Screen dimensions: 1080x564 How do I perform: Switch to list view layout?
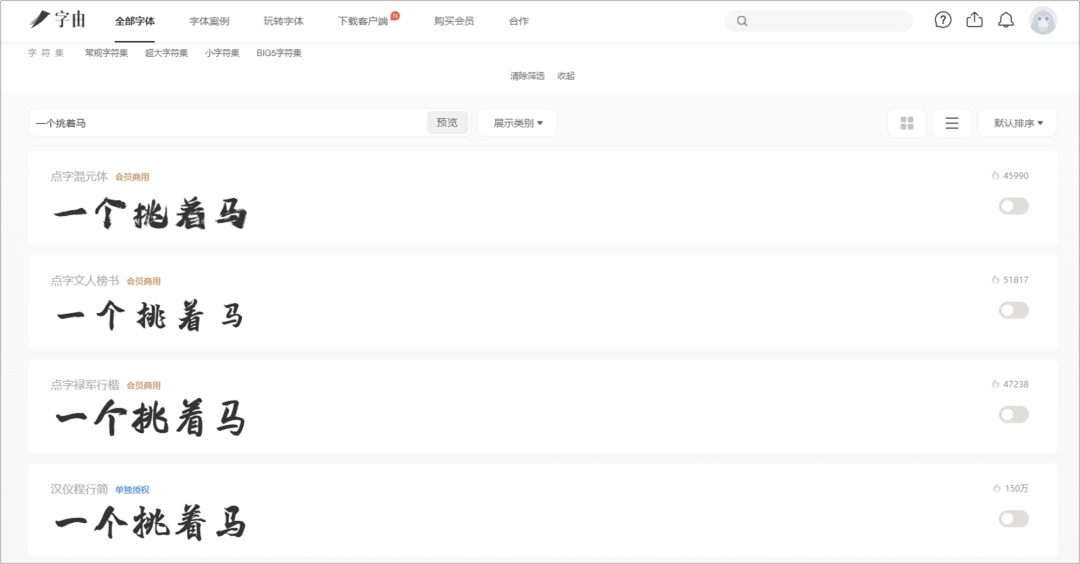[x=952, y=123]
